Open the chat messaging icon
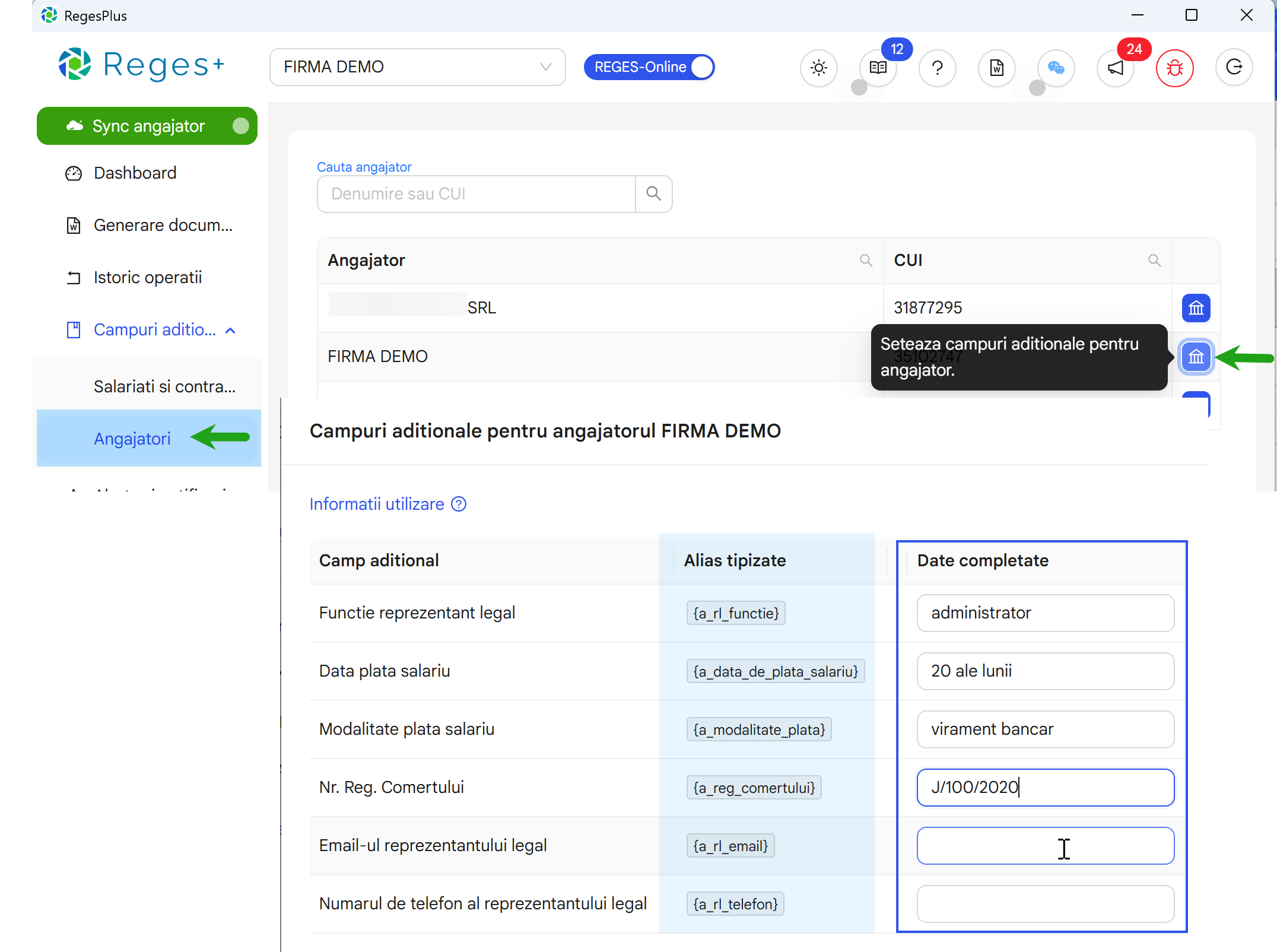 [x=1056, y=68]
